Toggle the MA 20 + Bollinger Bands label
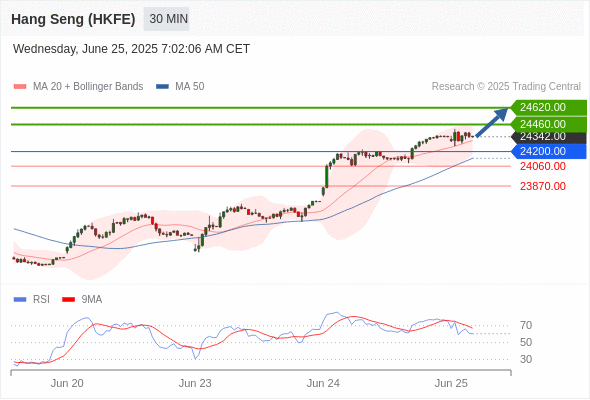 (x=88, y=87)
